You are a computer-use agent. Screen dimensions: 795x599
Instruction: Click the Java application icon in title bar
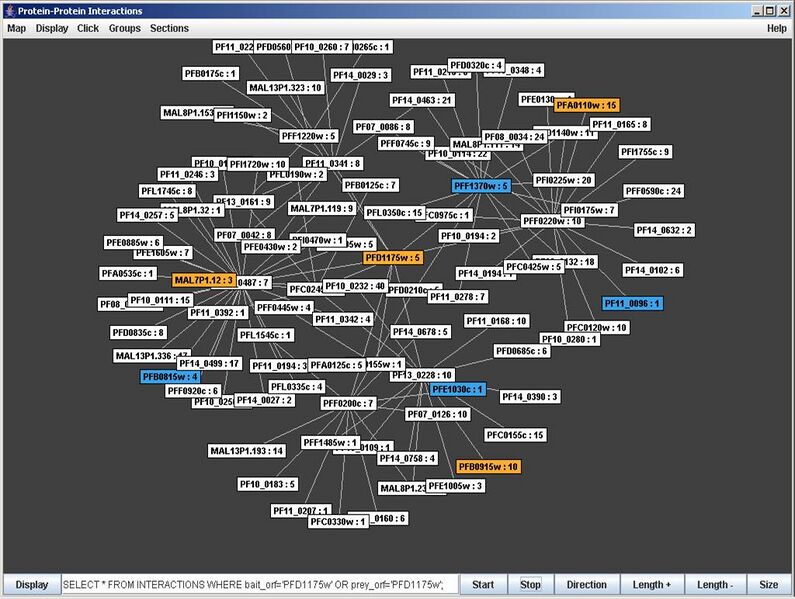pos(9,10)
